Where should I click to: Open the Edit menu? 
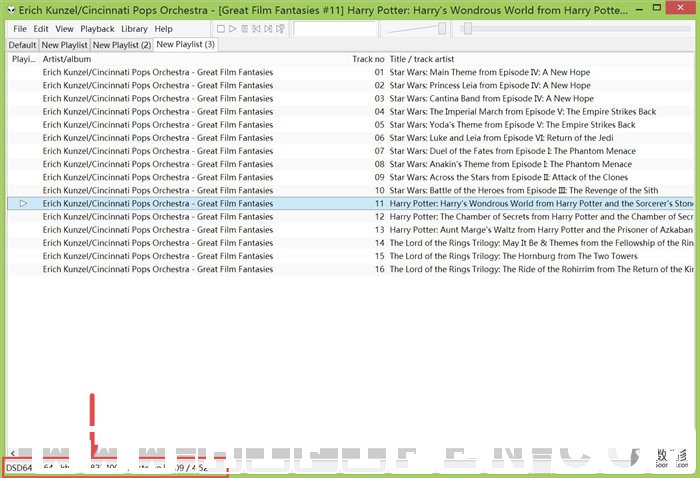(41, 29)
